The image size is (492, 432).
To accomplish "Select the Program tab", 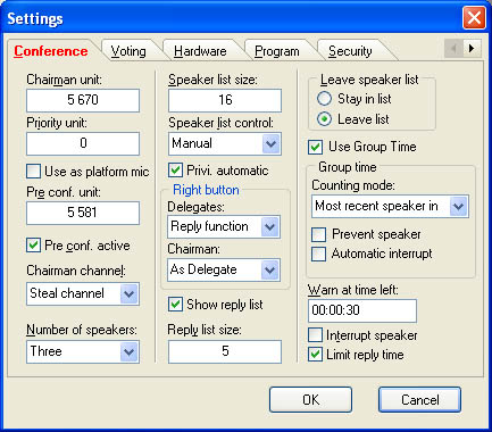I will pyautogui.click(x=277, y=51).
